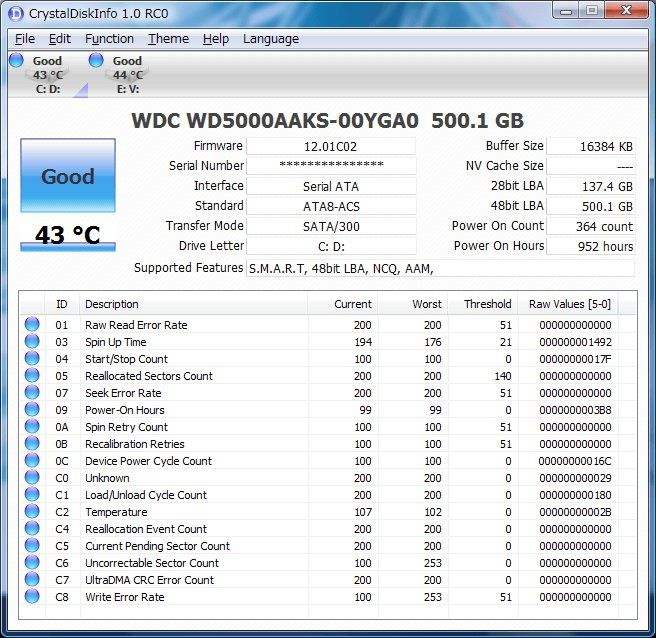The image size is (656, 638).
Task: Open the Function menu
Action: tap(109, 39)
